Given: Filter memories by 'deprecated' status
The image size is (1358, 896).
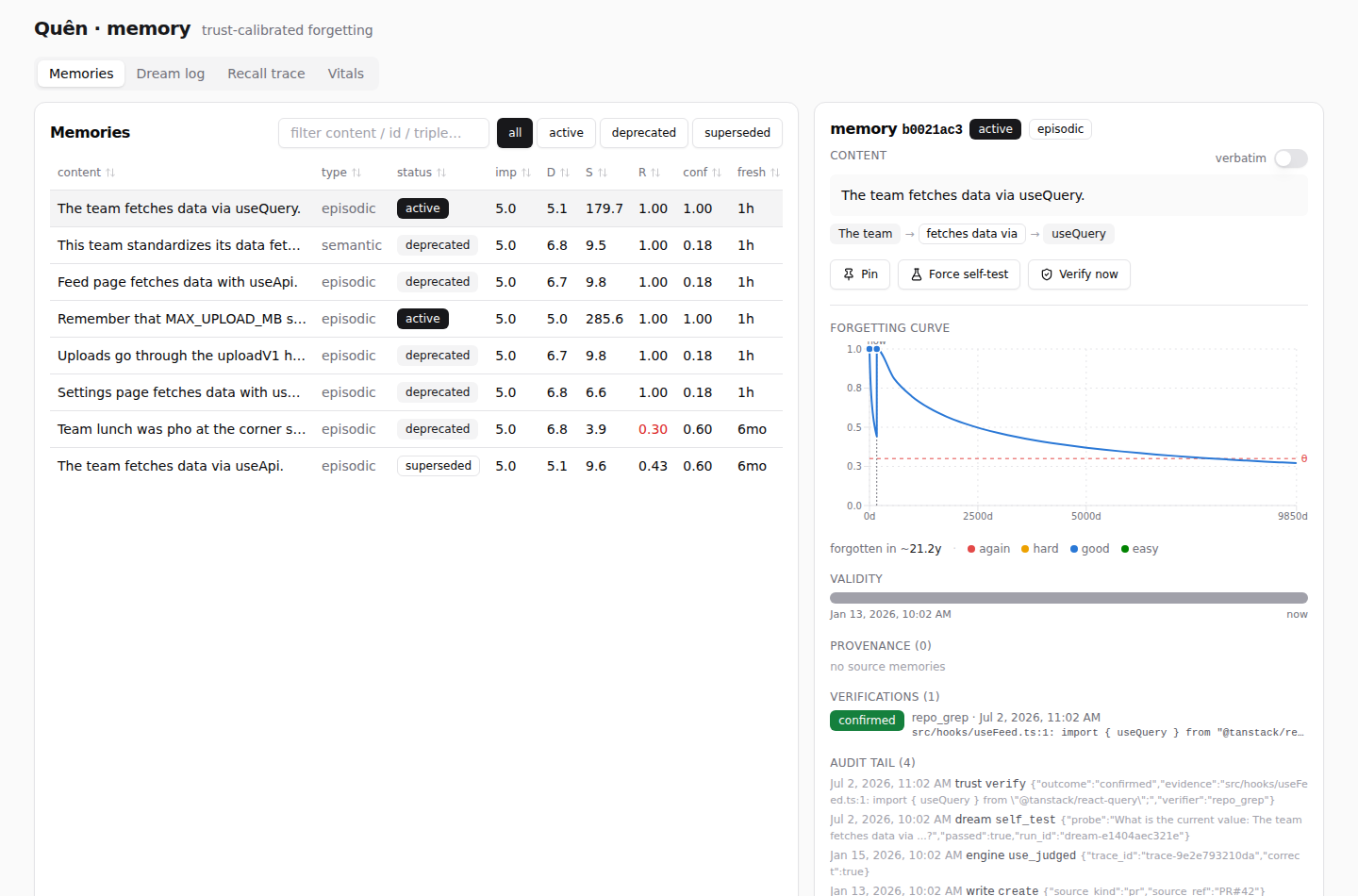Looking at the screenshot, I should 644,133.
